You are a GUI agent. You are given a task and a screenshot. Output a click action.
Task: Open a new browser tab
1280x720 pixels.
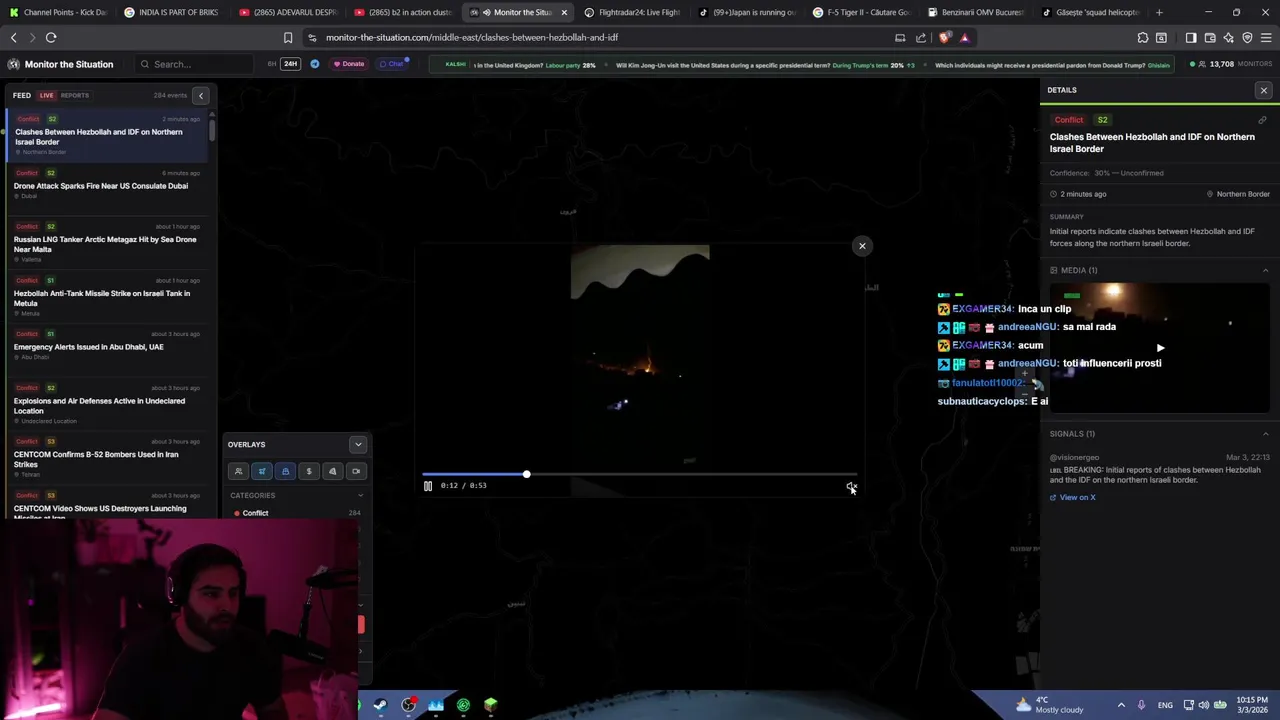[x=1159, y=12]
